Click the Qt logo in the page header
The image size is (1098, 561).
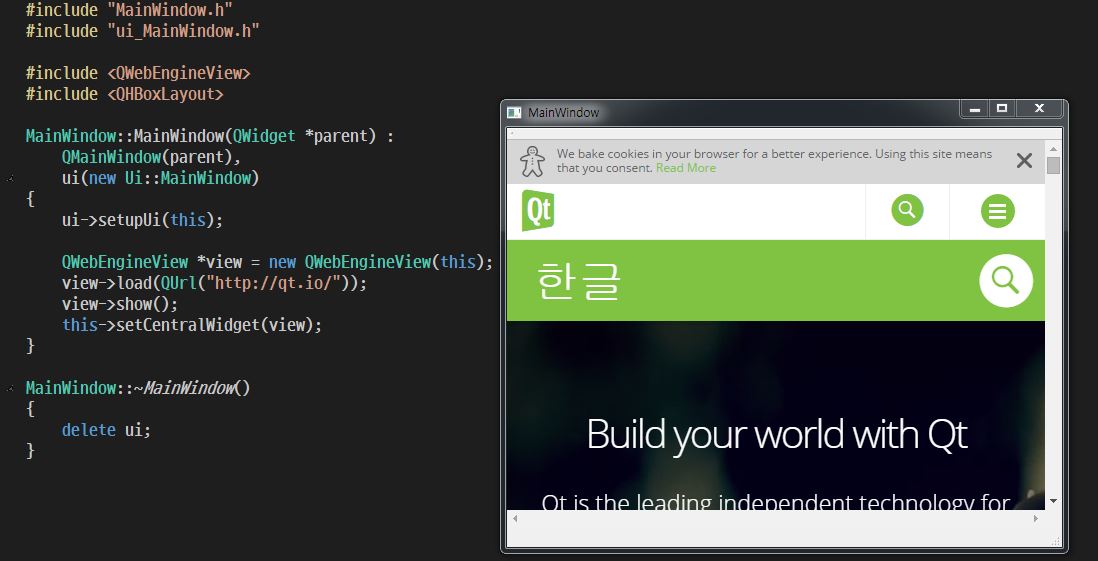pyautogui.click(x=538, y=212)
